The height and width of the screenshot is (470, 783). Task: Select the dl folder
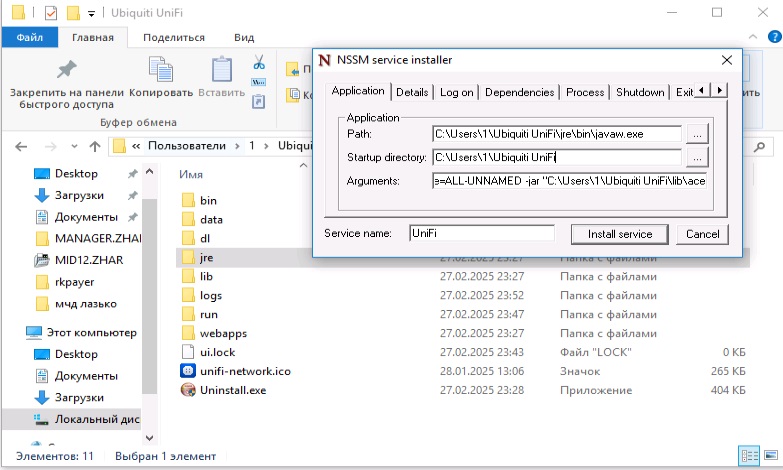[205, 239]
